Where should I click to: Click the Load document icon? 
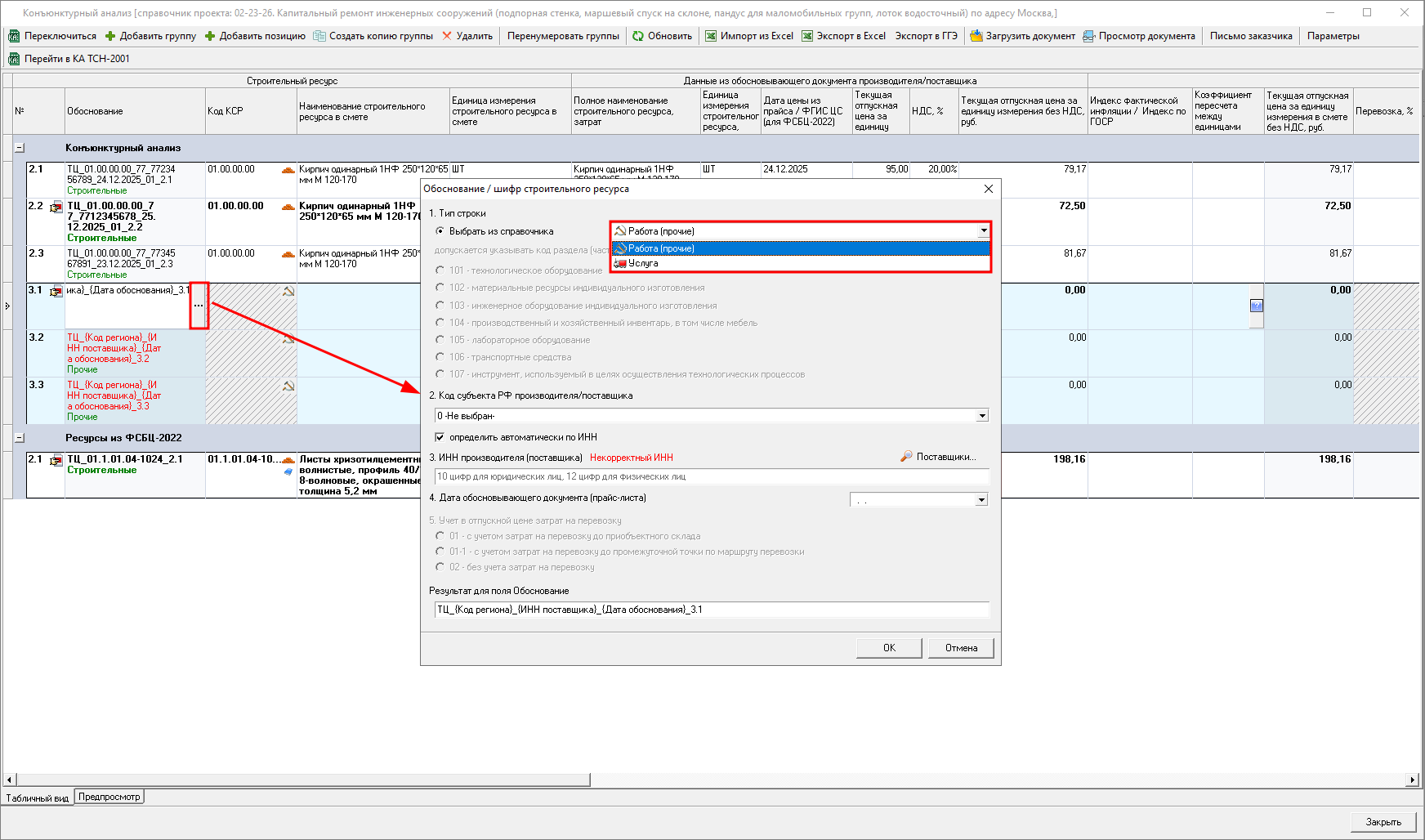pyautogui.click(x=976, y=36)
